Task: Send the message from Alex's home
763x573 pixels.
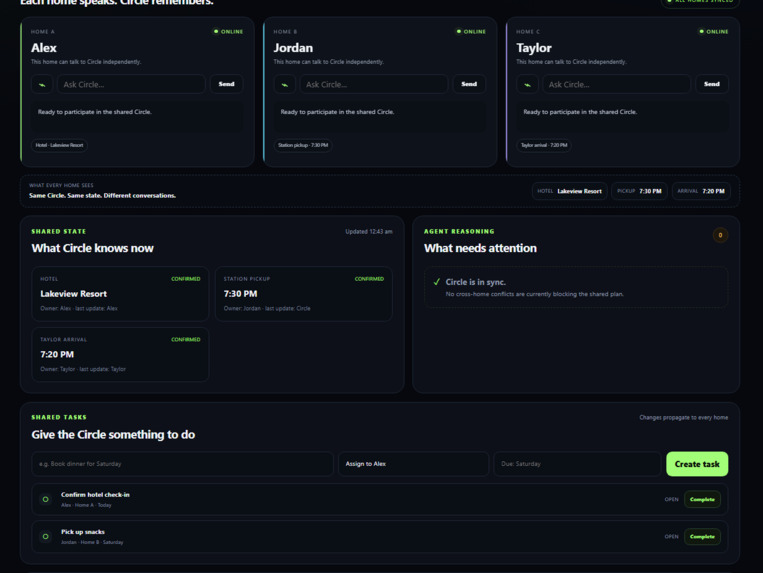Action: (226, 84)
